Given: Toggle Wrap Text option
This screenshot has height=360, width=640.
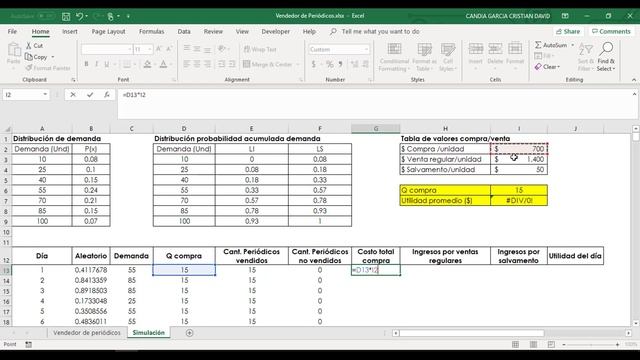Looking at the screenshot, I should pyautogui.click(x=260, y=49).
